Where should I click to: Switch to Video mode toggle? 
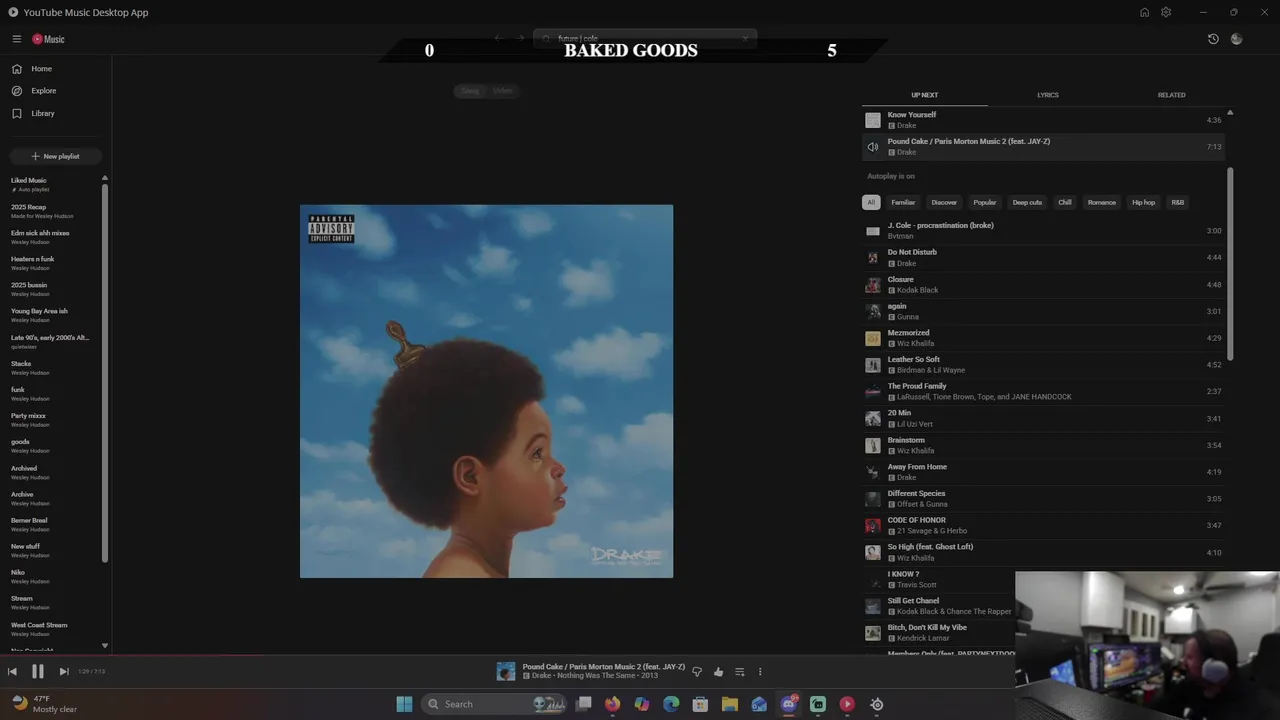pyautogui.click(x=502, y=91)
